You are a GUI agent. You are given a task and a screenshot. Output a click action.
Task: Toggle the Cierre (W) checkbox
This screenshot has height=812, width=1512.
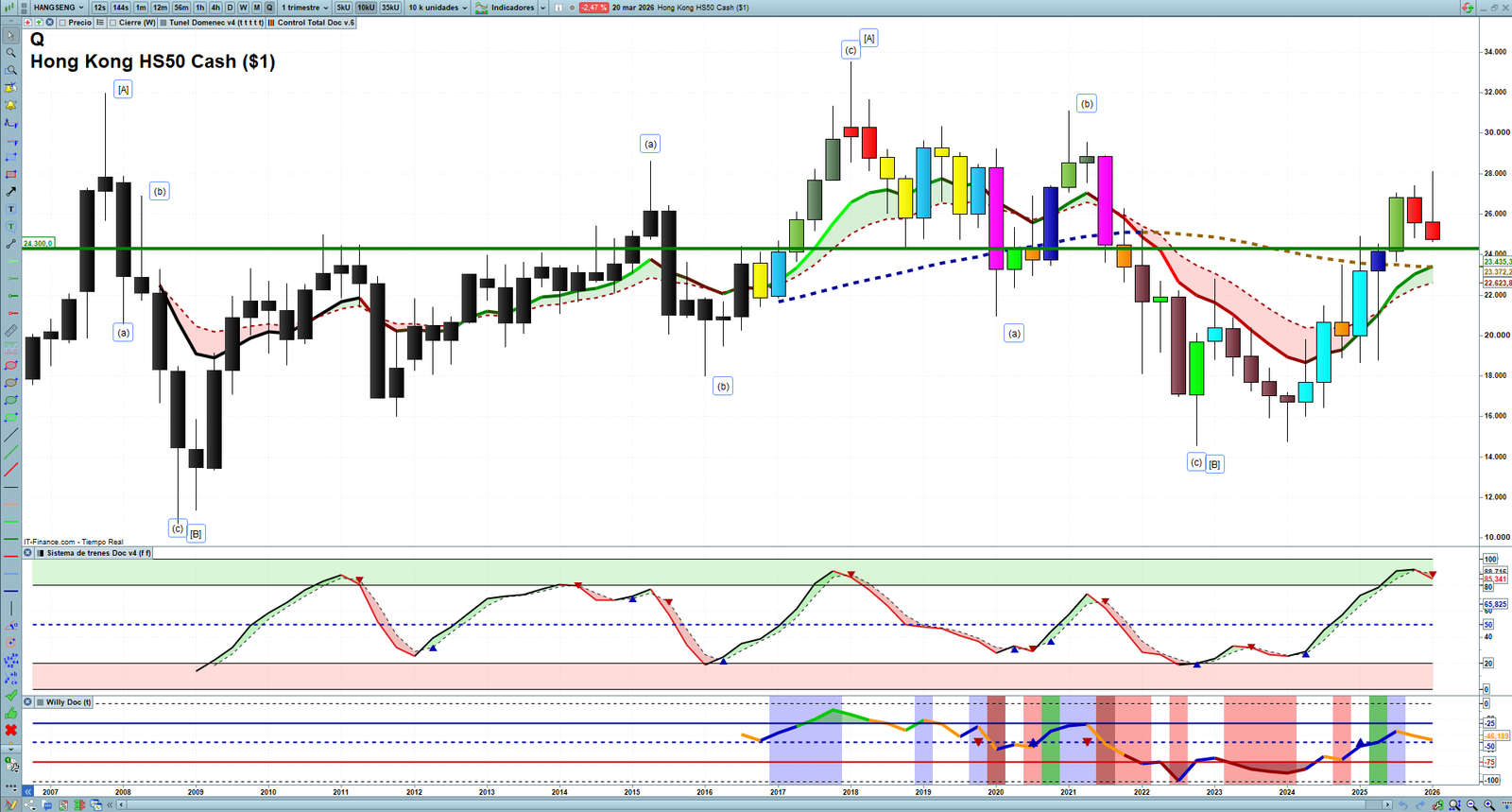coord(113,23)
